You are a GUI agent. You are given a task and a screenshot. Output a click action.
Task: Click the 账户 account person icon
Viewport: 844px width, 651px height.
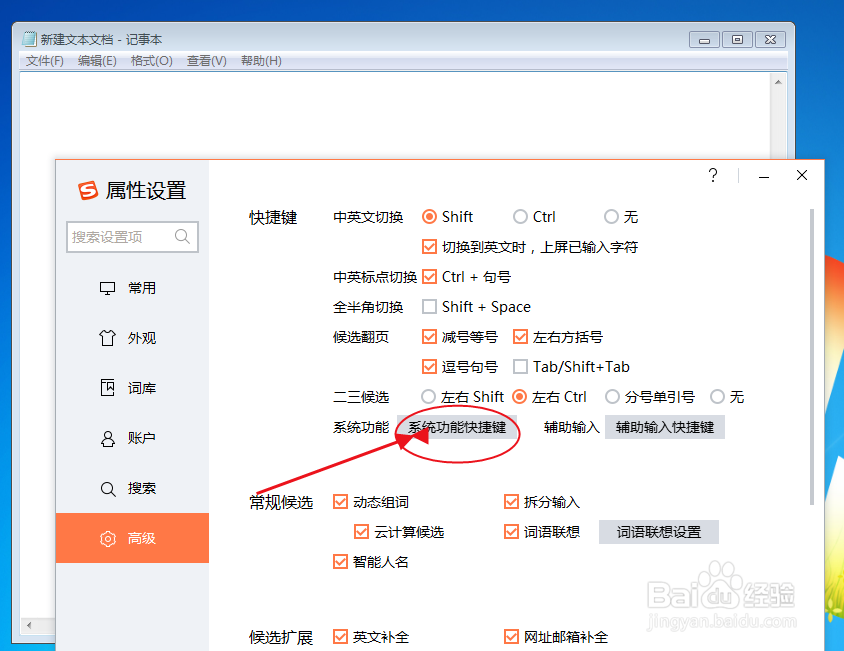(x=107, y=438)
